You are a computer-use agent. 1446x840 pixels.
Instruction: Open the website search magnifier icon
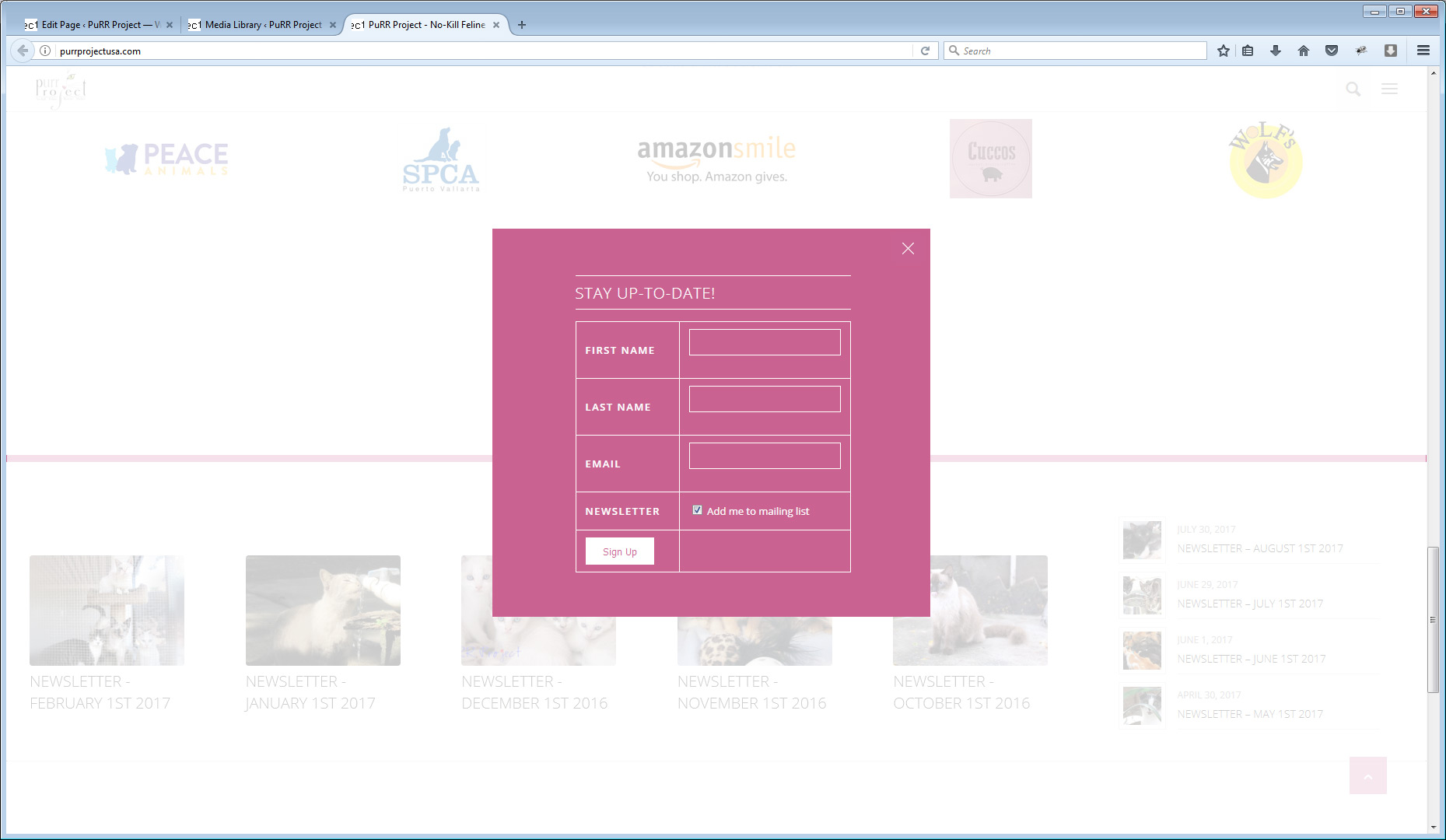pos(1353,89)
